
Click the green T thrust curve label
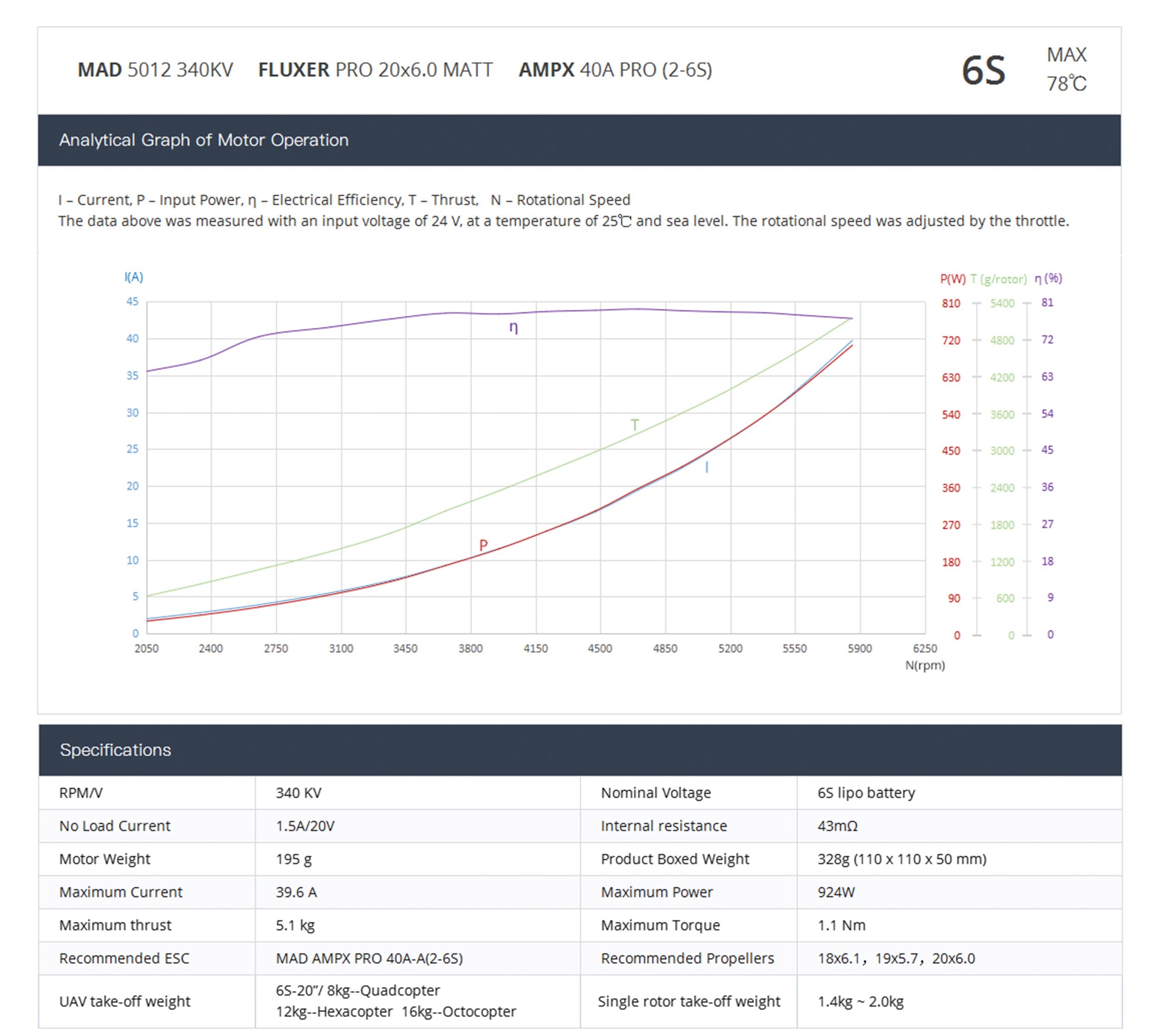635,425
